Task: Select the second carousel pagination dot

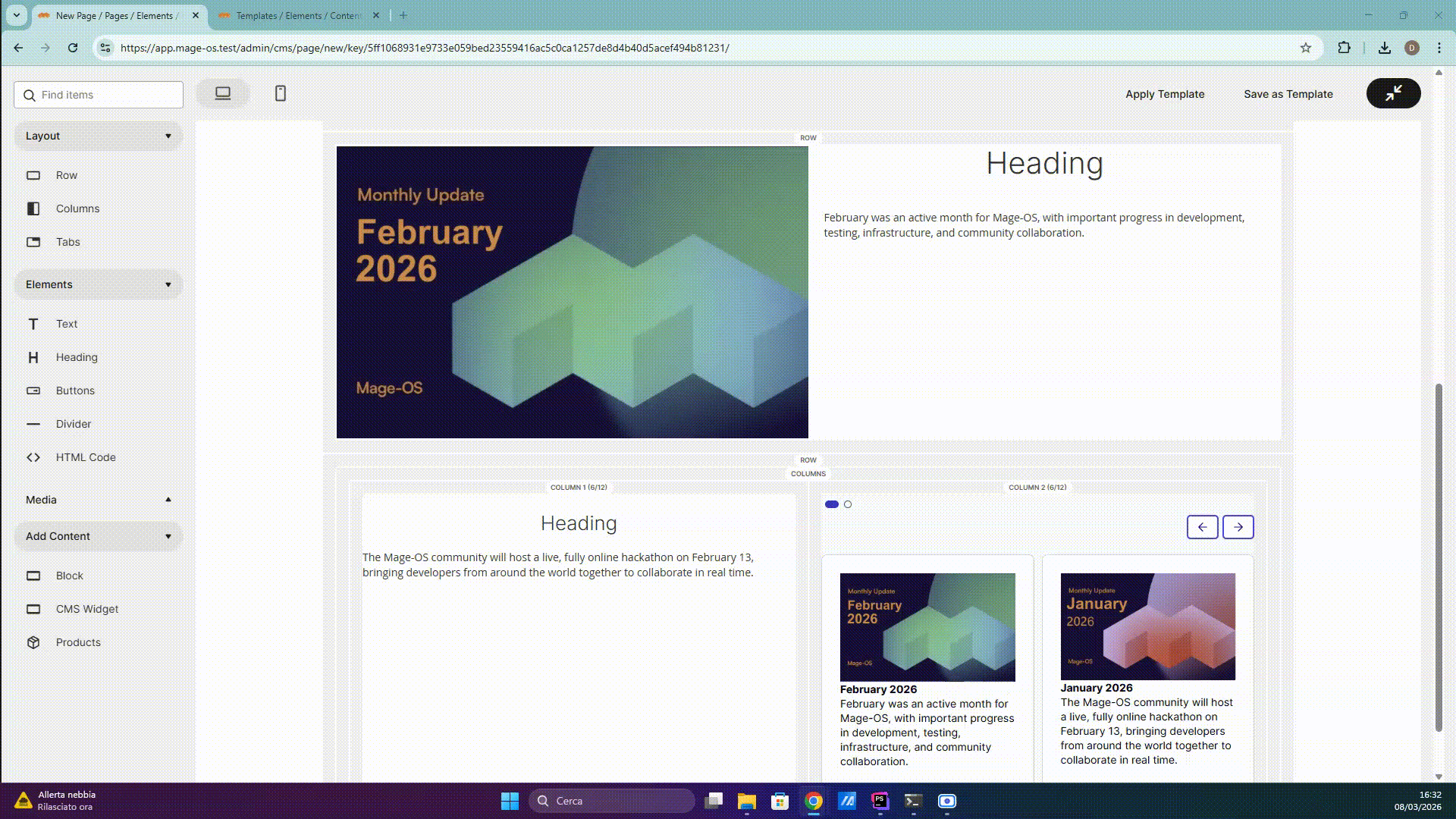Action: coord(848,504)
